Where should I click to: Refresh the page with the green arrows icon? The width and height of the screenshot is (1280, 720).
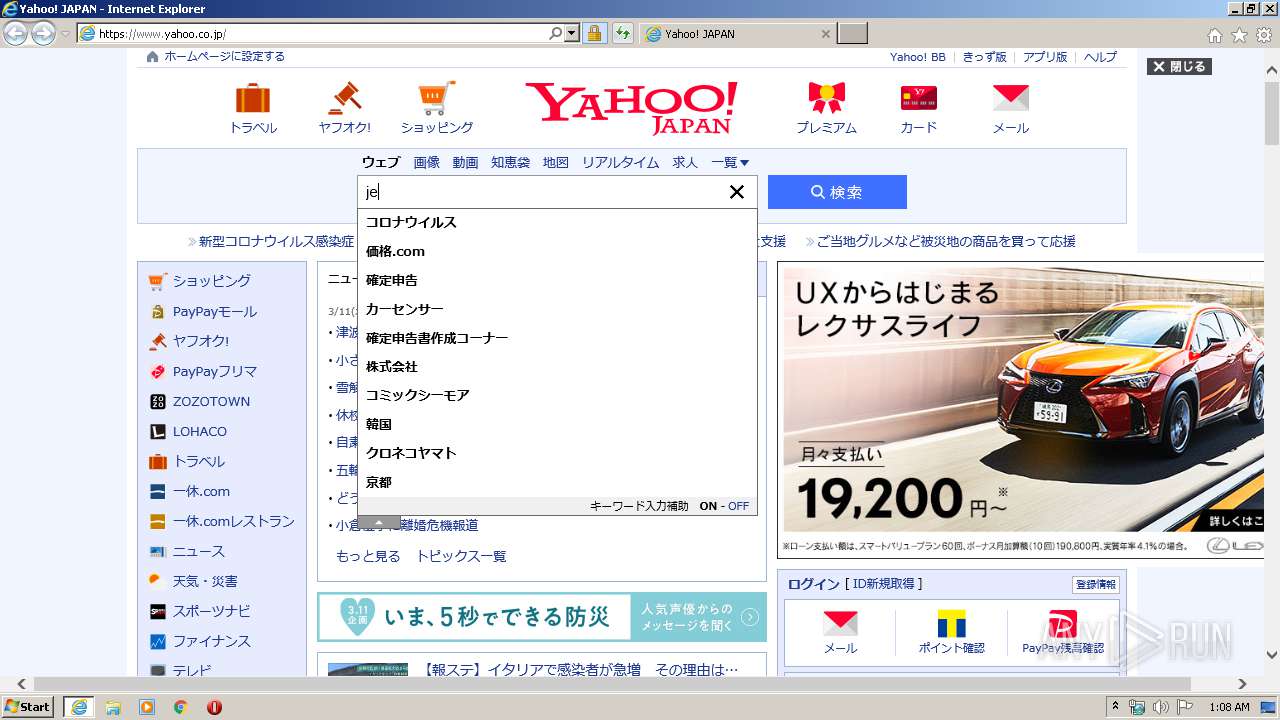(622, 34)
